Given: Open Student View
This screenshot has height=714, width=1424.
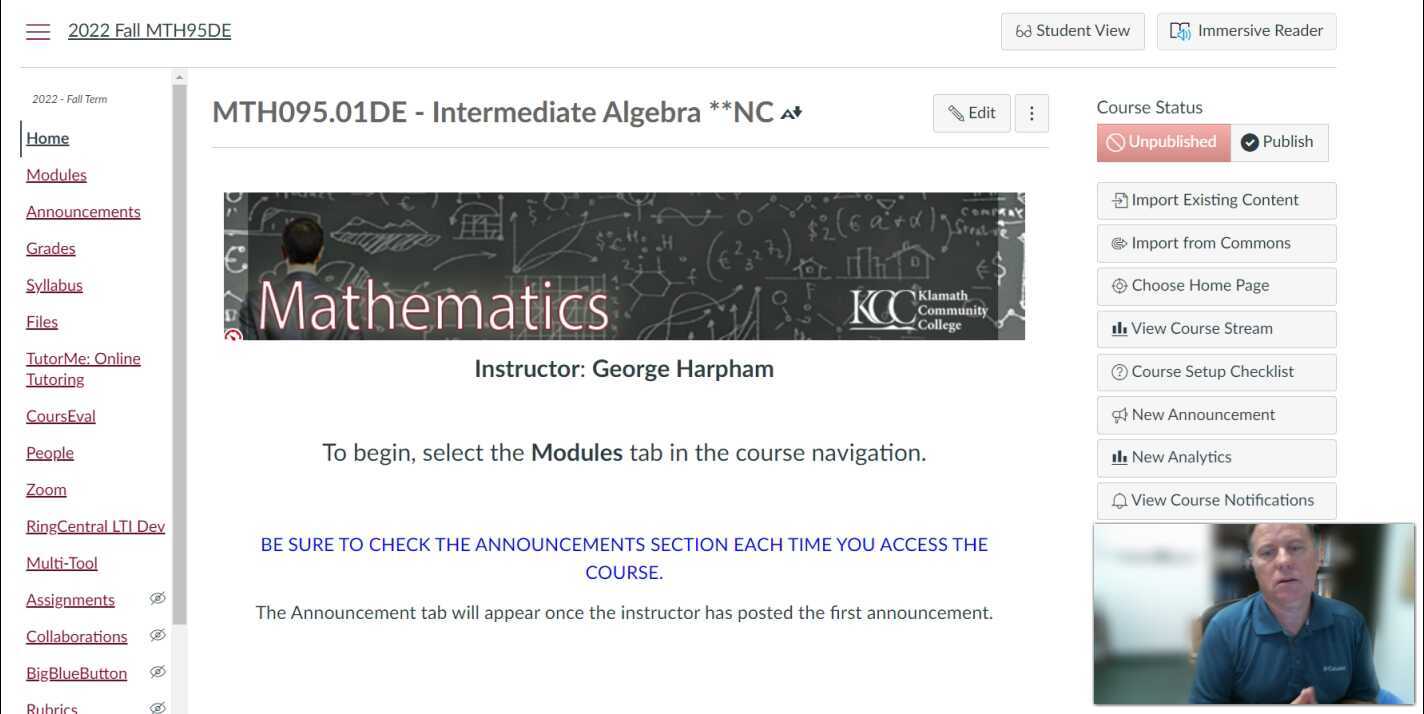Looking at the screenshot, I should click(x=1072, y=31).
